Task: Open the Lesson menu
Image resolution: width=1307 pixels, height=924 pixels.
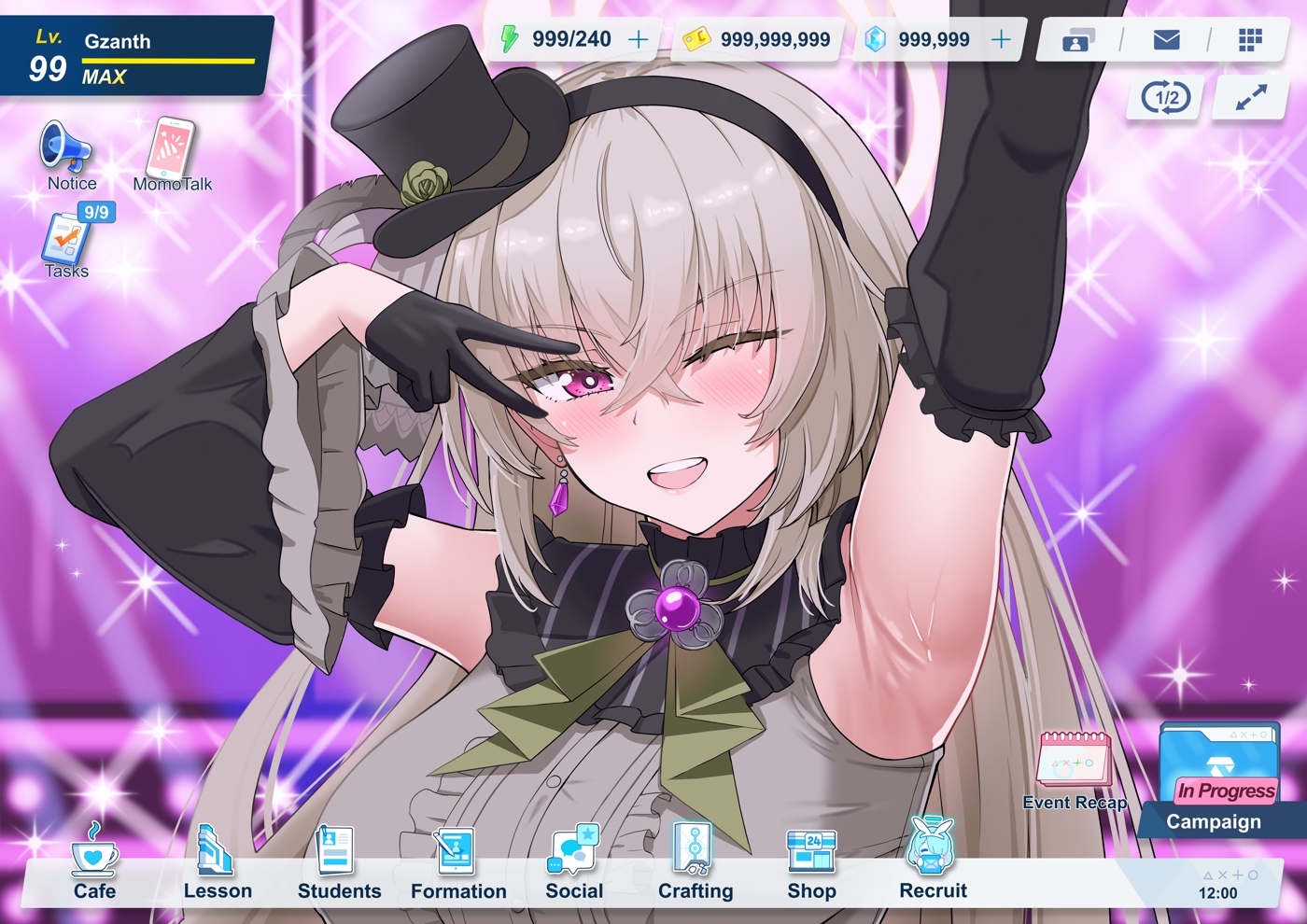Action: (217, 861)
